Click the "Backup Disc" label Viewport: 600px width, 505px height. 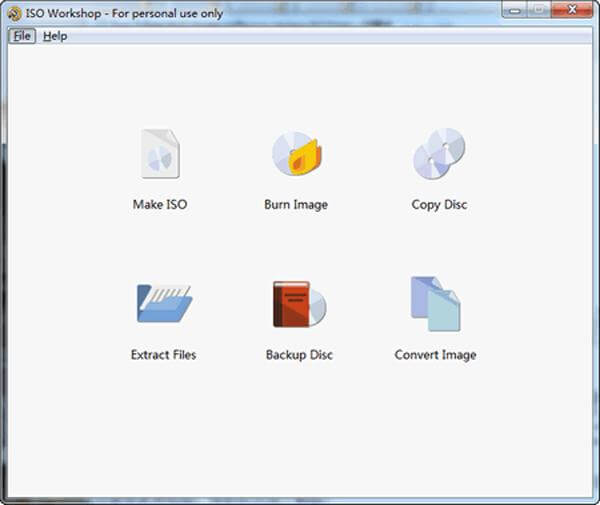click(299, 355)
